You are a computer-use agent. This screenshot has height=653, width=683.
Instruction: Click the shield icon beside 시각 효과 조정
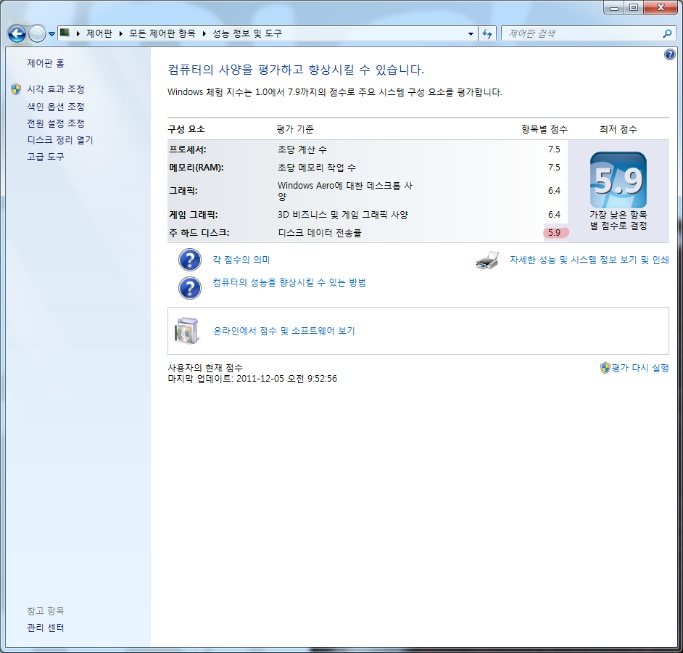pos(16,89)
